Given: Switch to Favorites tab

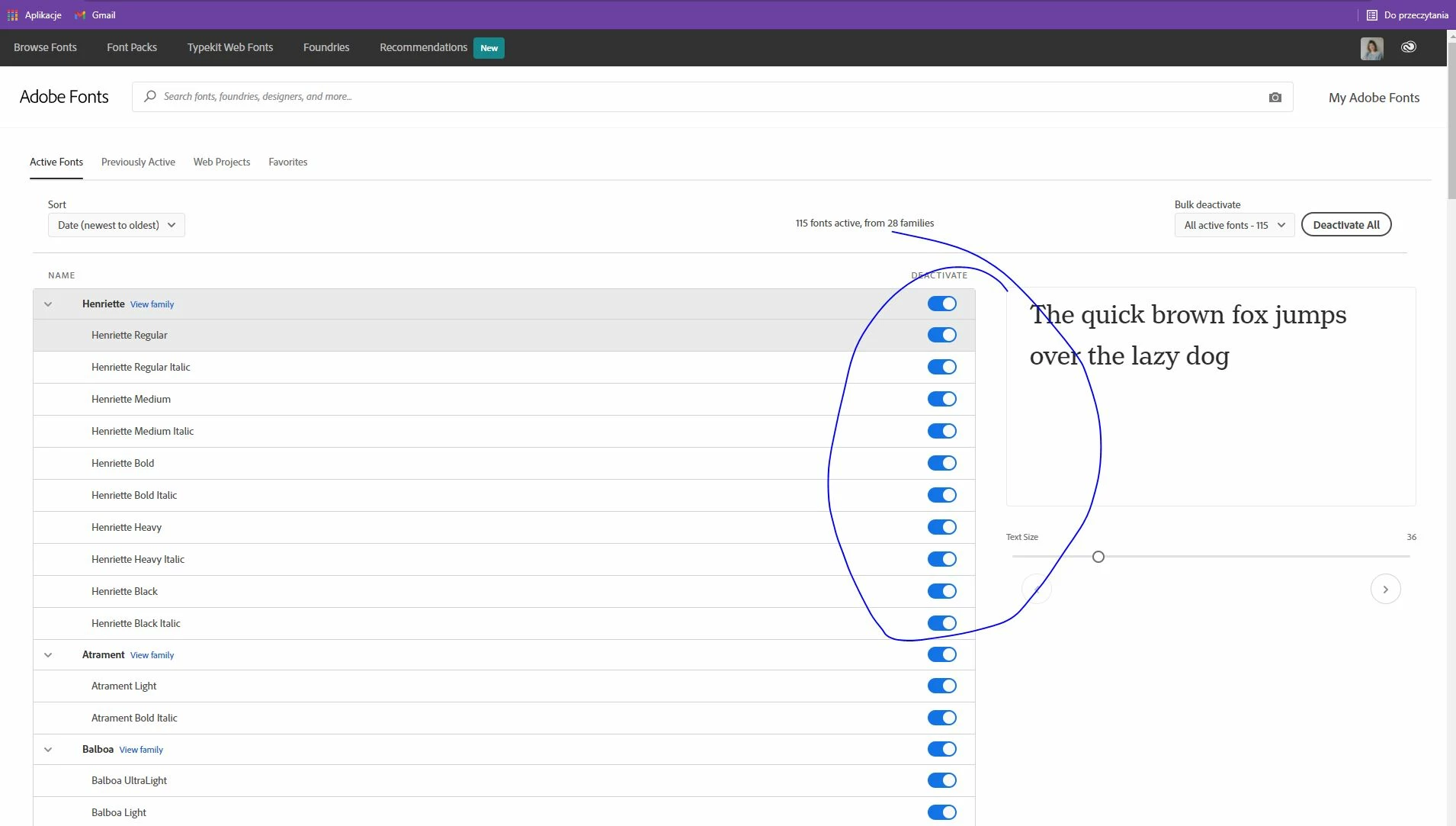Looking at the screenshot, I should (288, 162).
